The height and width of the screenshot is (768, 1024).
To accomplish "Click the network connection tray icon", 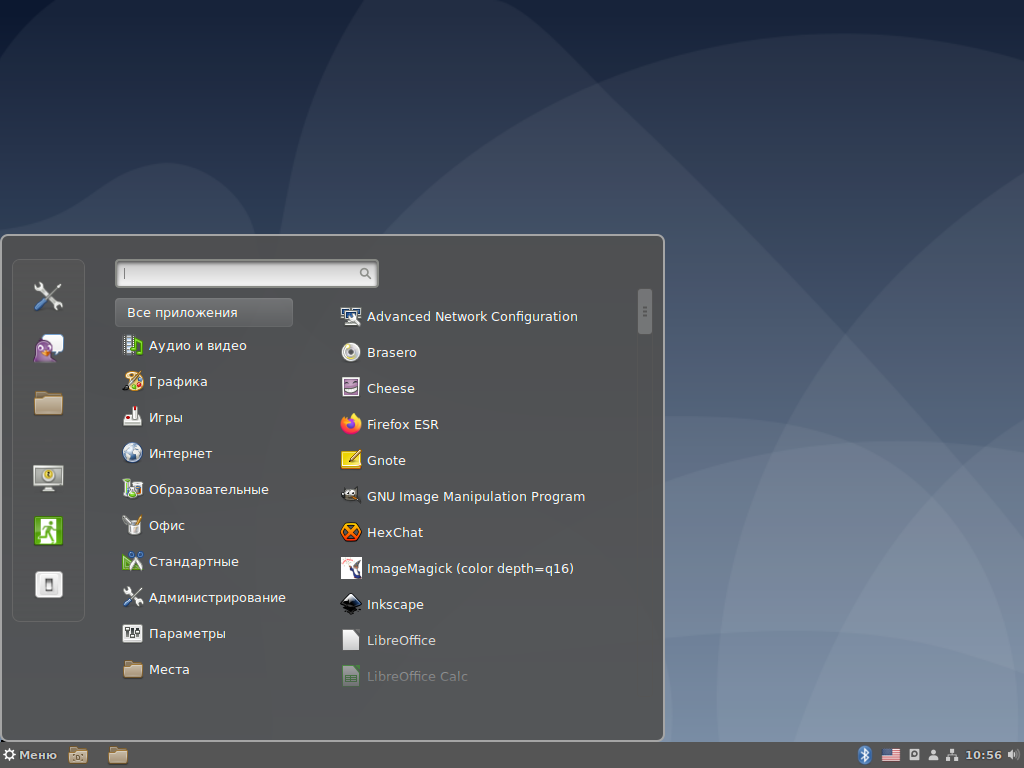I will coord(952,755).
